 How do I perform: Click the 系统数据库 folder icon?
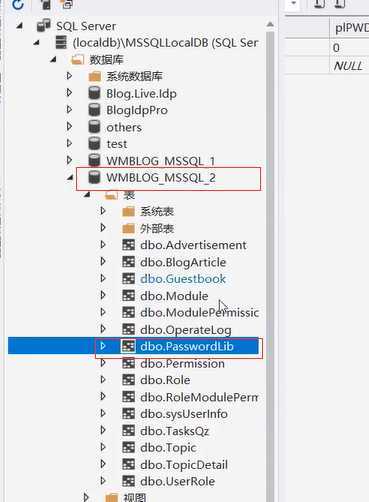[x=95, y=77]
